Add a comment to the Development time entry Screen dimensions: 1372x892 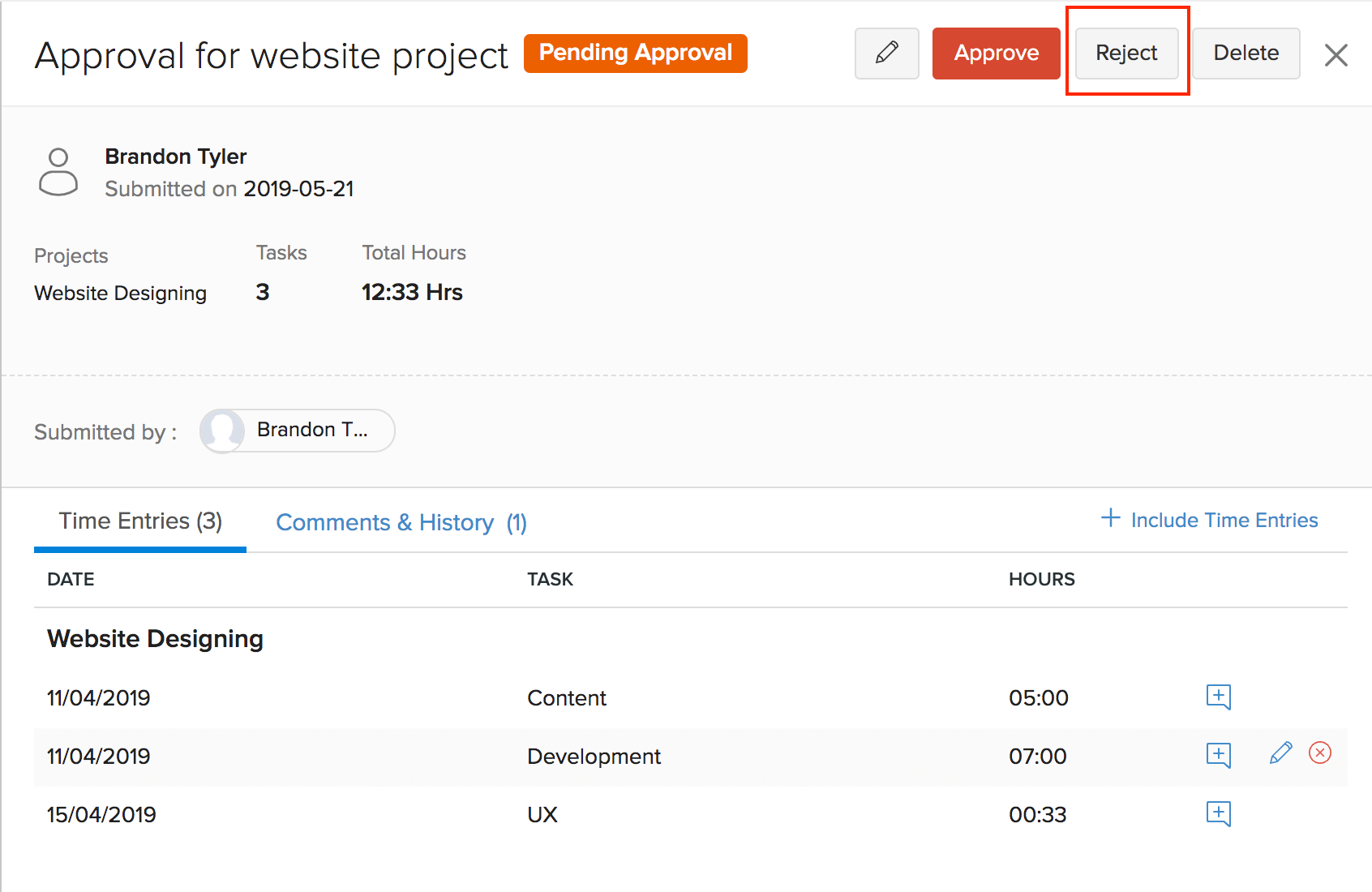pyautogui.click(x=1218, y=756)
